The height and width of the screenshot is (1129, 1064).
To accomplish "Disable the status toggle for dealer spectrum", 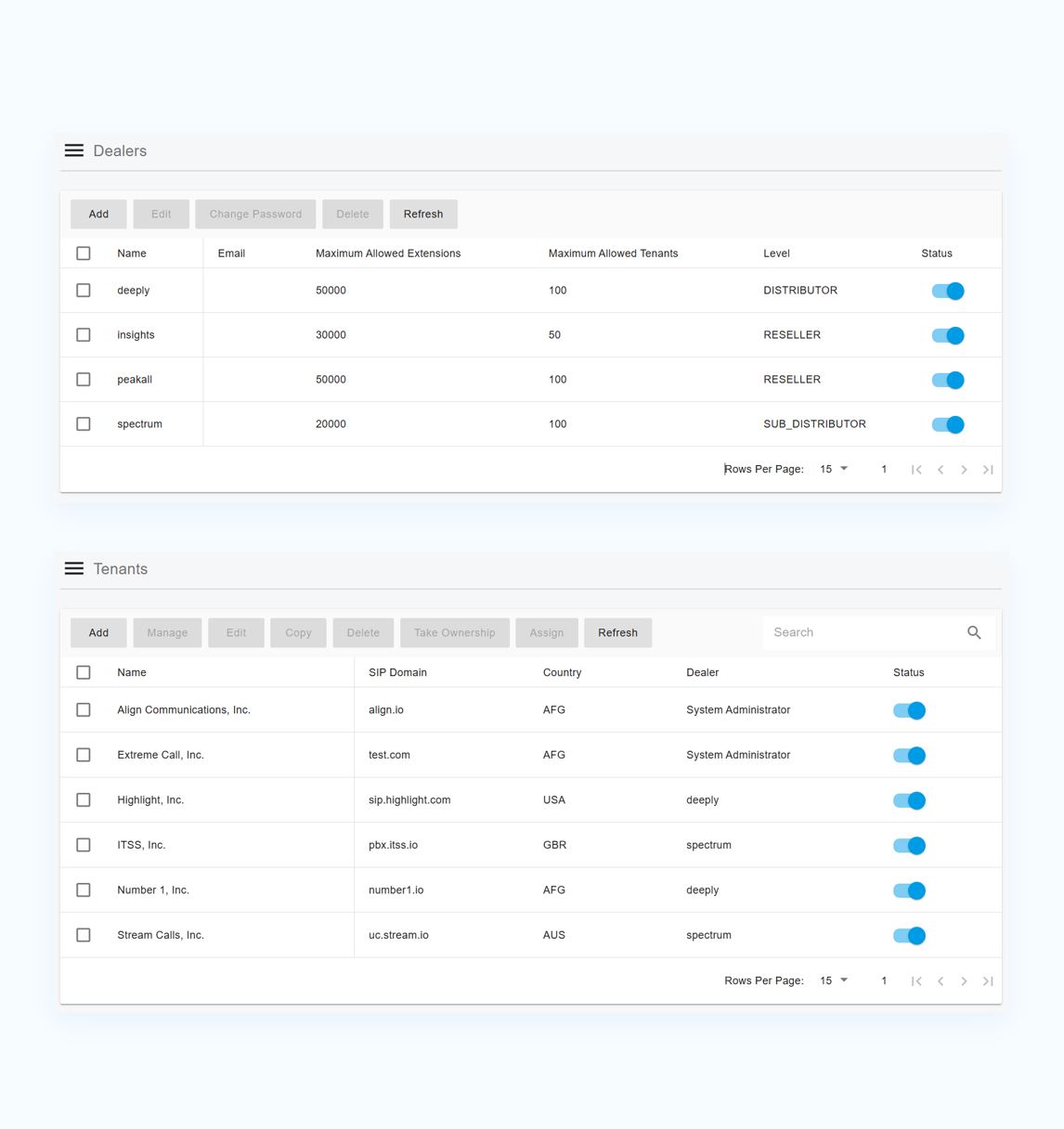I will (x=948, y=424).
